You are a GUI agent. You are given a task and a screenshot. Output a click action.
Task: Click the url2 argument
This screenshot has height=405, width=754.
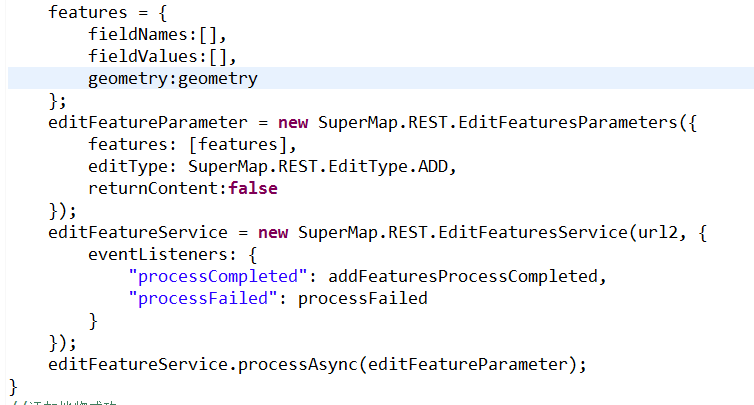657,232
